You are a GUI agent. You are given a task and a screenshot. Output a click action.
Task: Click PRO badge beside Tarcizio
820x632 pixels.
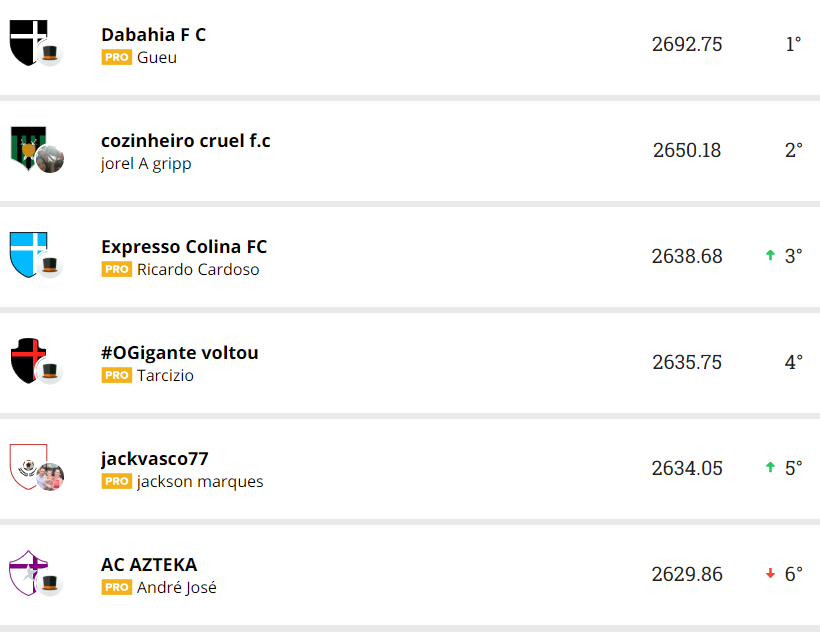coord(116,376)
